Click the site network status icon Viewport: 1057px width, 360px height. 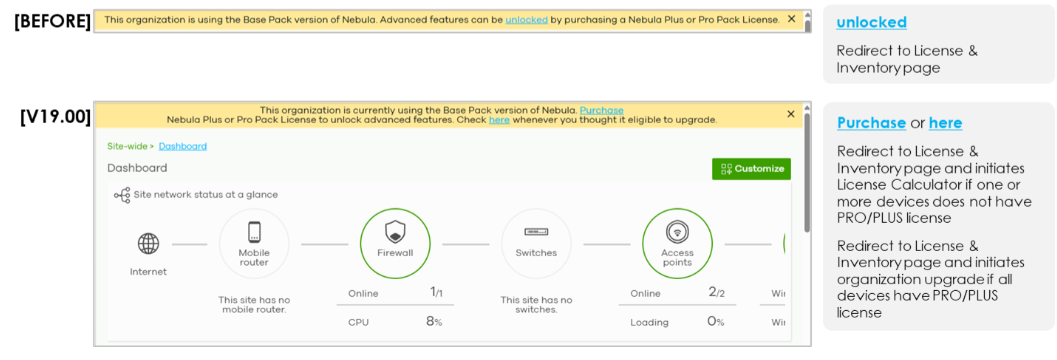[122, 195]
